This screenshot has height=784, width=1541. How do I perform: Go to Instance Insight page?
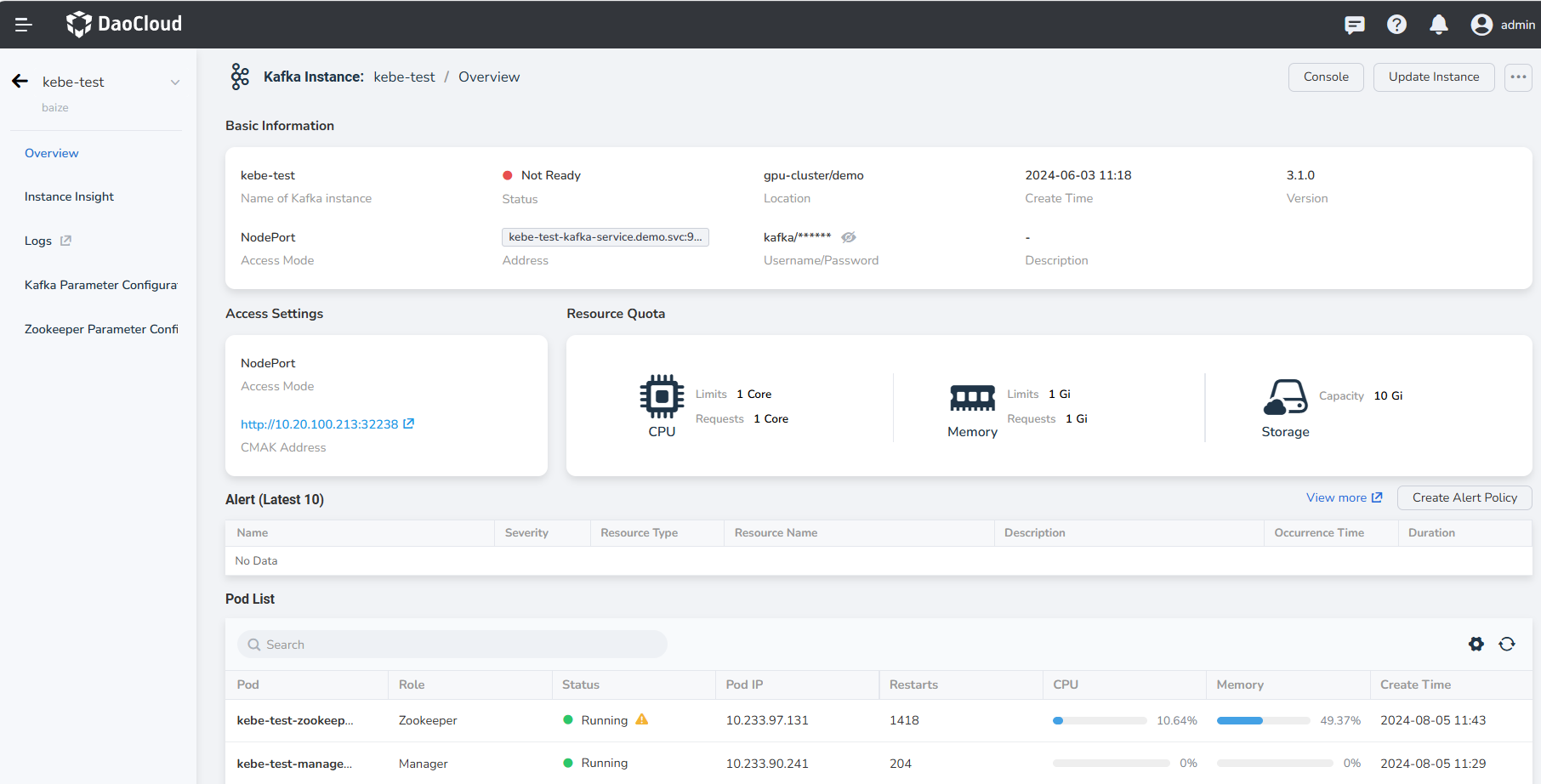click(x=69, y=196)
